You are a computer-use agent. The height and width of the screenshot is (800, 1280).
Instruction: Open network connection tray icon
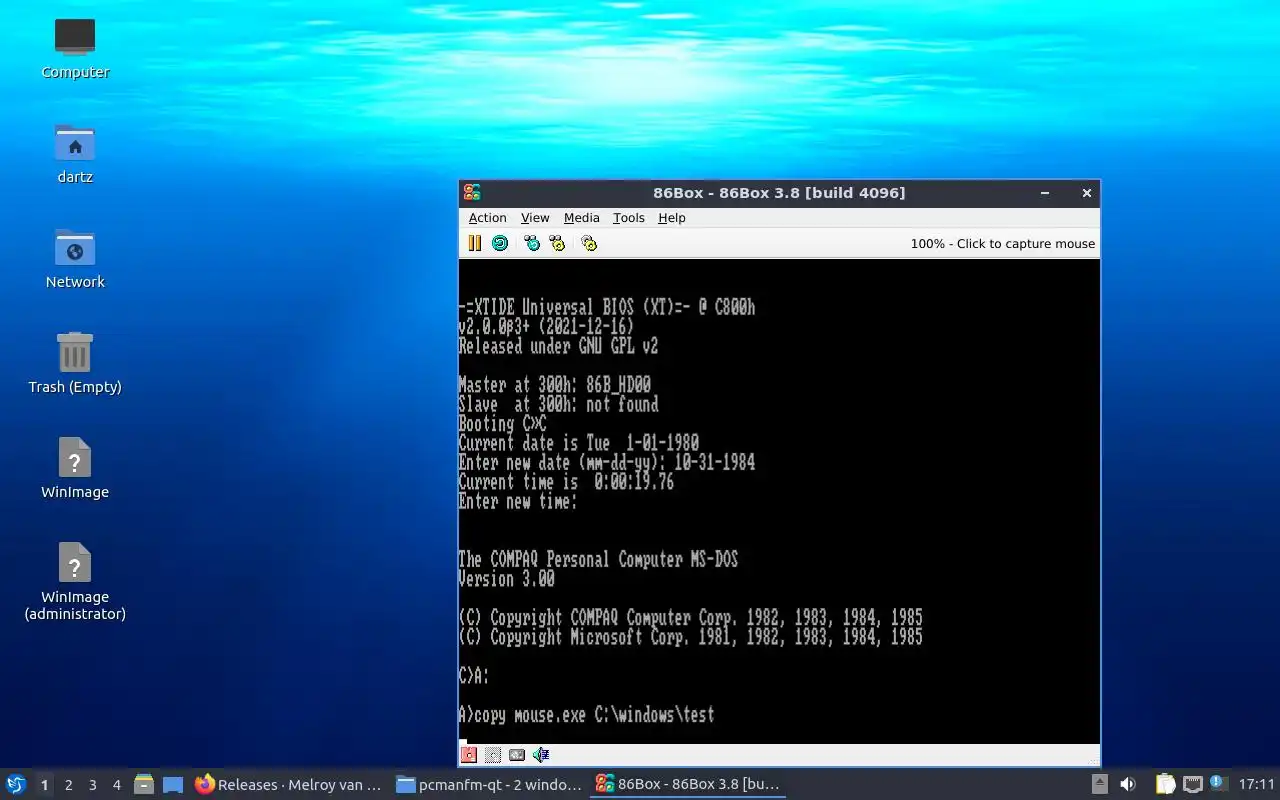1192,785
